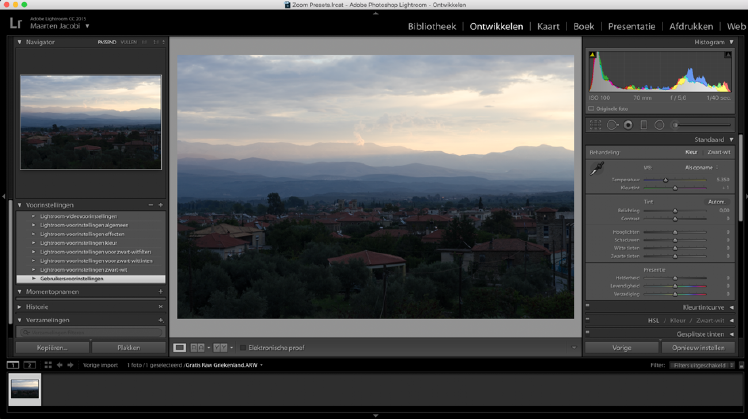Click the Navigator preview image
This screenshot has height=419, width=748.
pos(91,122)
